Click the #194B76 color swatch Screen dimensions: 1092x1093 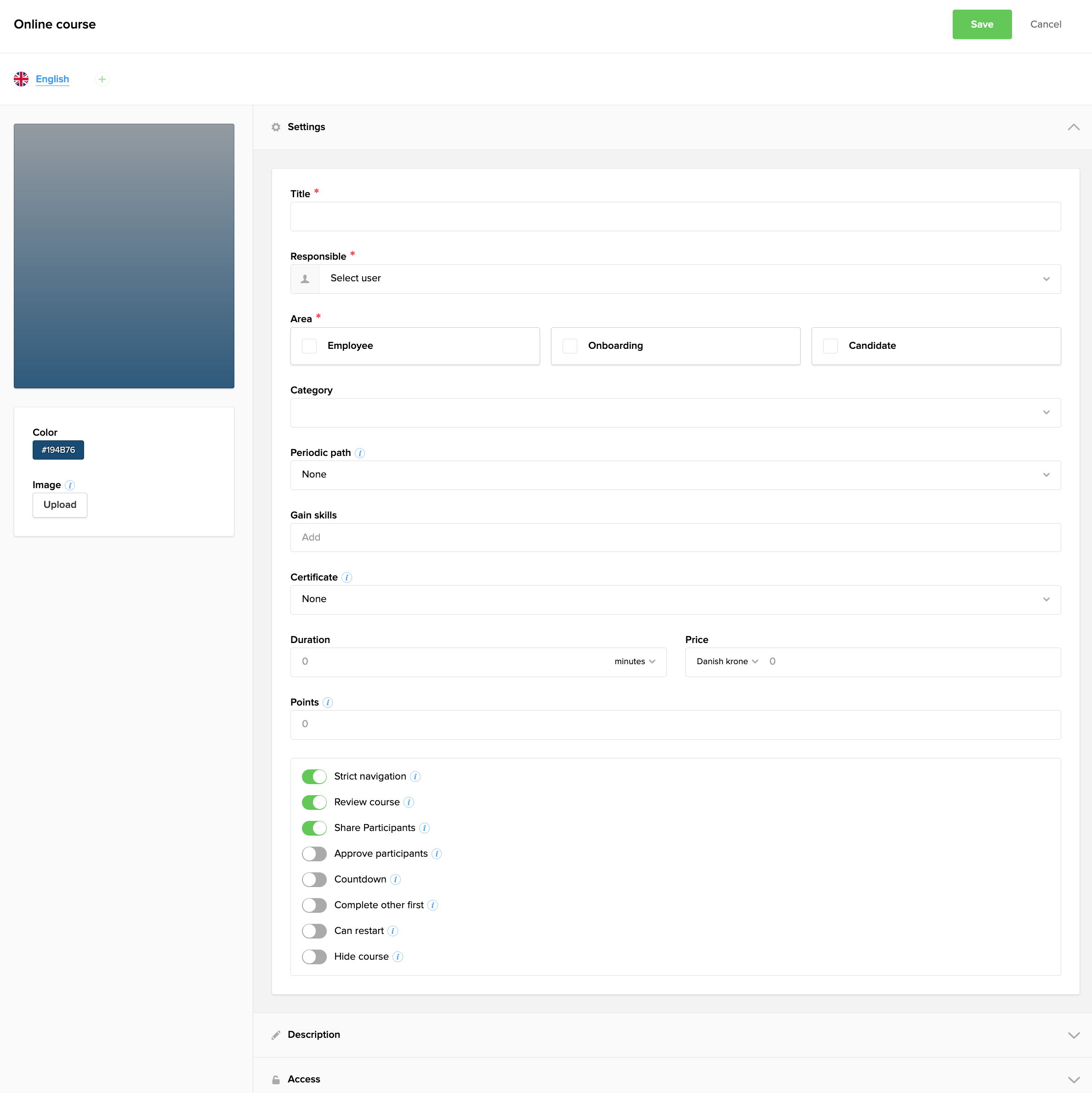(x=58, y=450)
